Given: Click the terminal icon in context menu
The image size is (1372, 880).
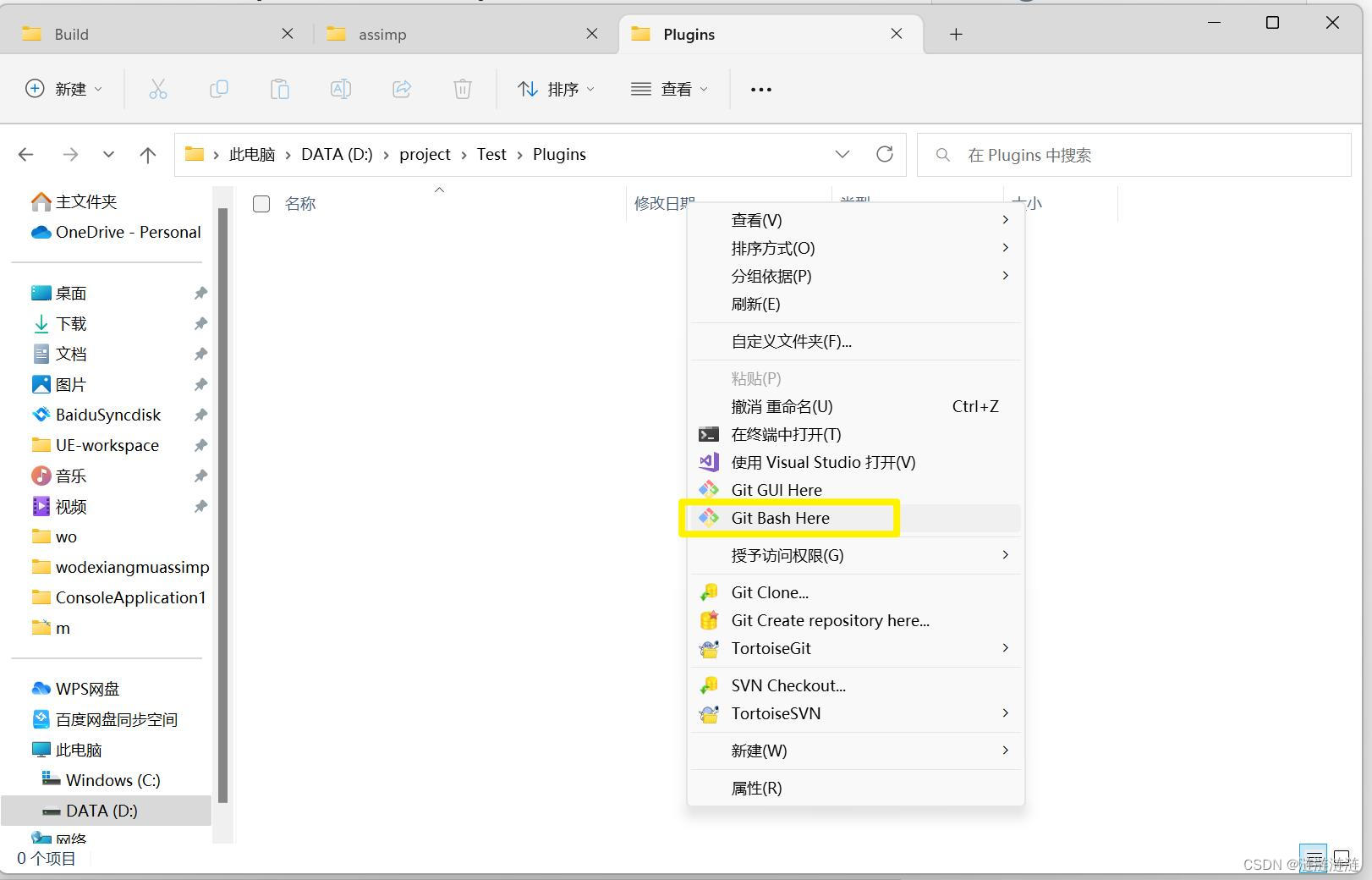Looking at the screenshot, I should pyautogui.click(x=709, y=434).
